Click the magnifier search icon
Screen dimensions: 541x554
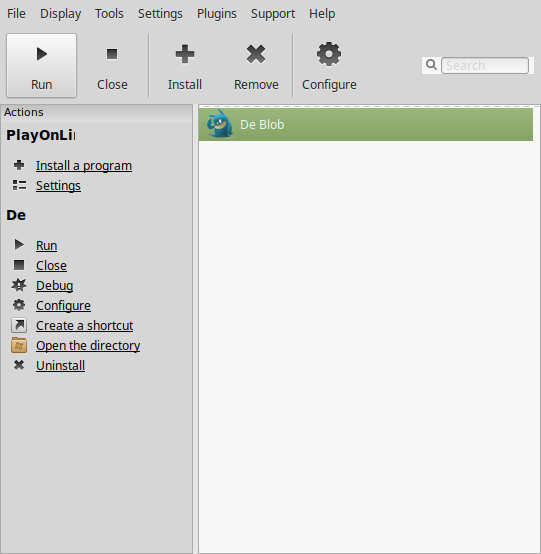(x=431, y=65)
